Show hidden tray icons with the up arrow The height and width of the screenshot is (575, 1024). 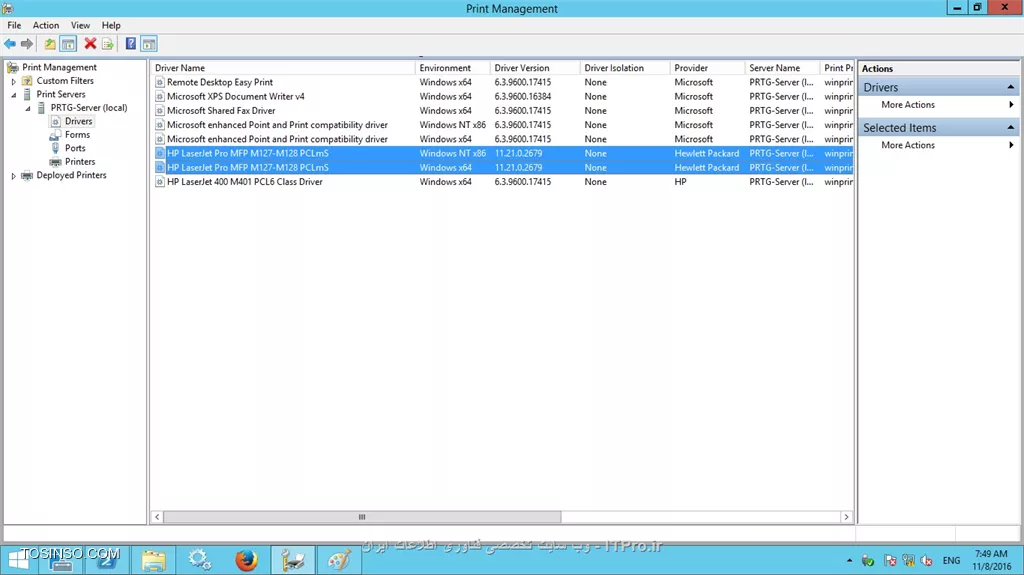pos(849,561)
